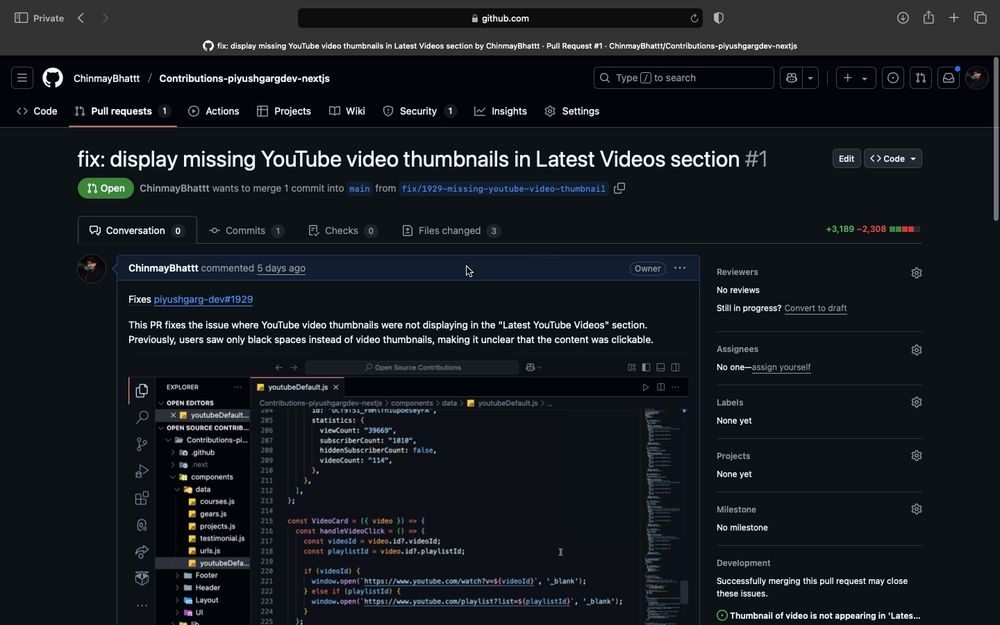Open the Actions repository tab
This screenshot has width=1000, height=625.
coord(214,111)
